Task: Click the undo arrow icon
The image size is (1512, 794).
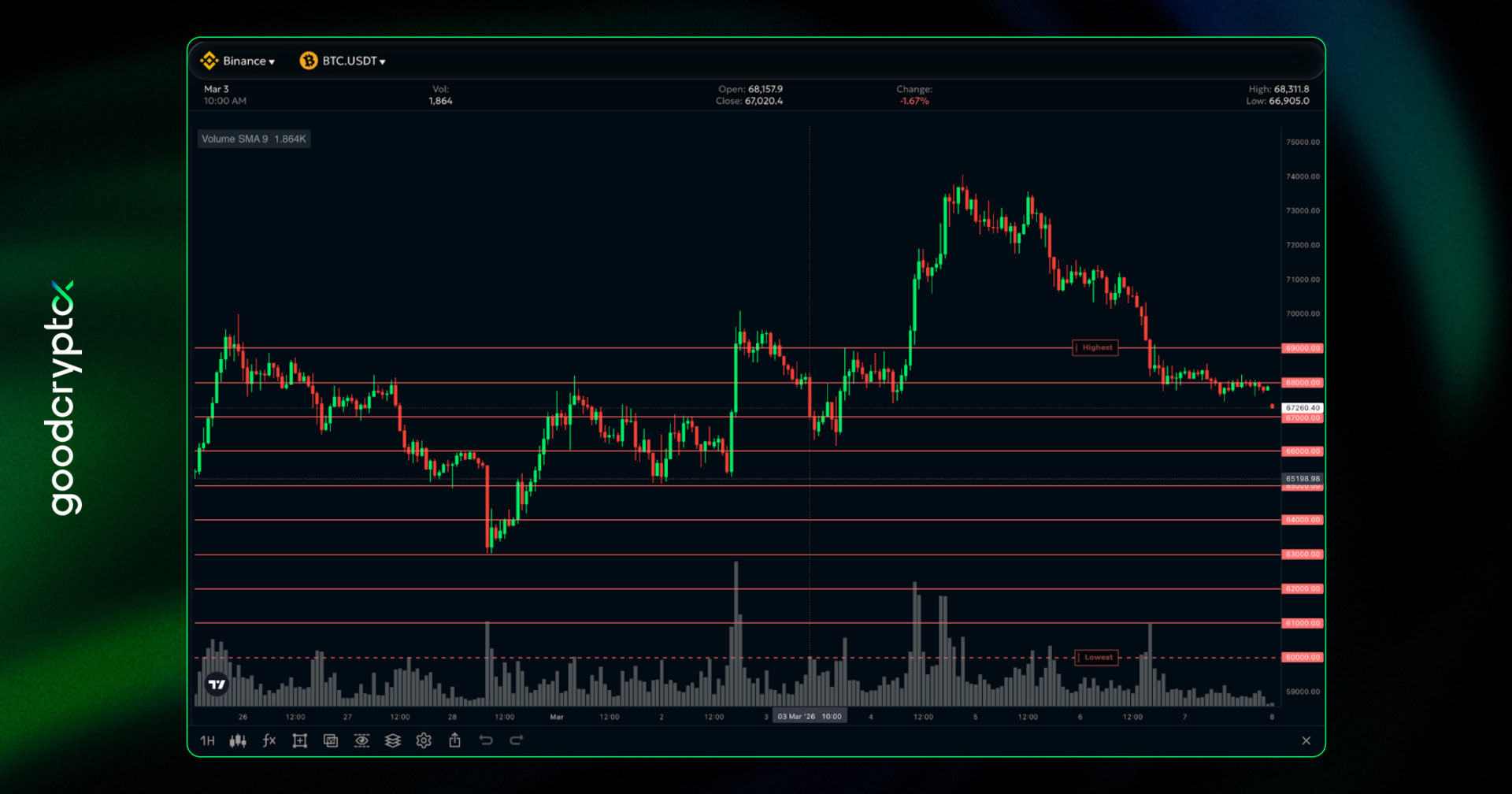Action: pos(487,740)
